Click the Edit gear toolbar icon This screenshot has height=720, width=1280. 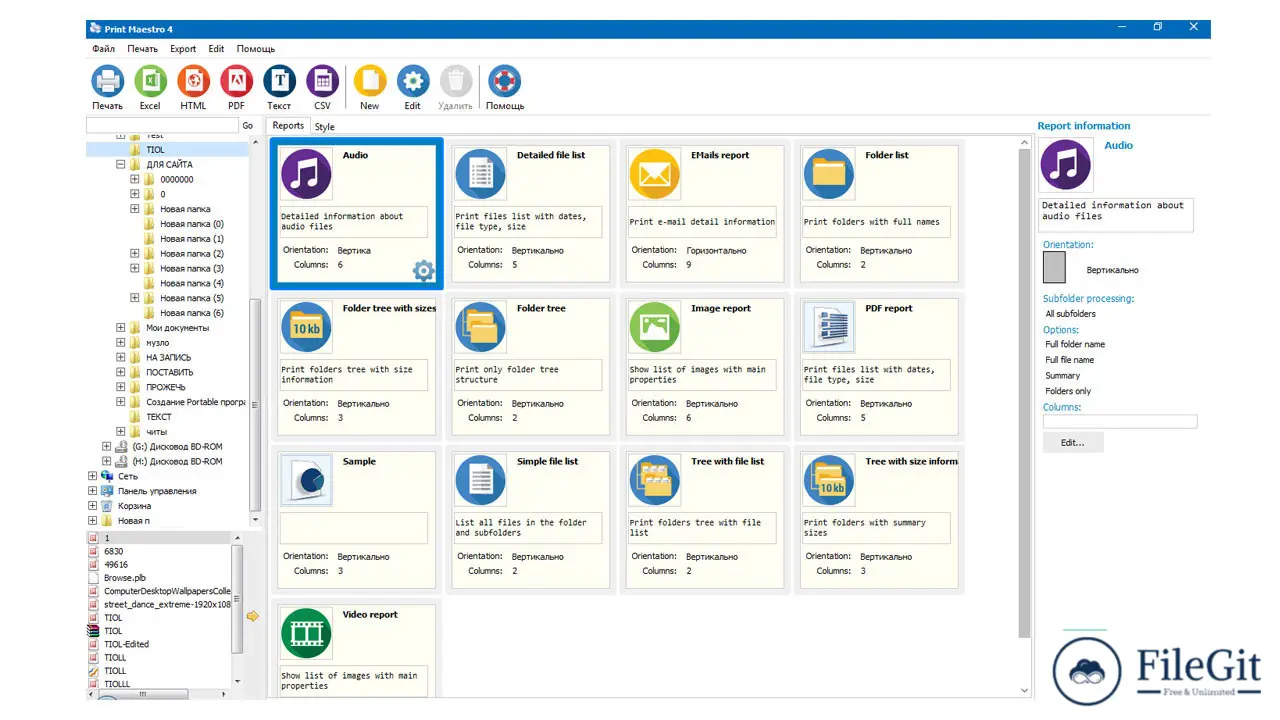(412, 81)
